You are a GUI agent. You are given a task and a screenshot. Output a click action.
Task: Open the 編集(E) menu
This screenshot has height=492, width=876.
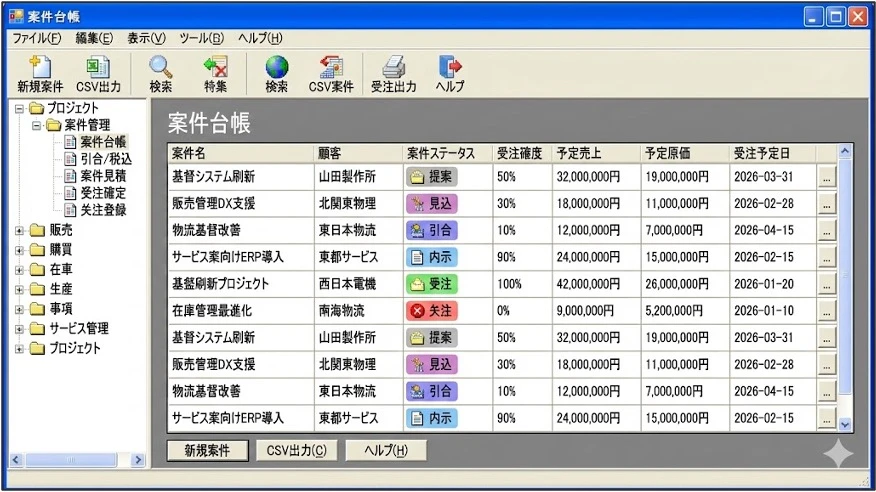click(x=94, y=38)
